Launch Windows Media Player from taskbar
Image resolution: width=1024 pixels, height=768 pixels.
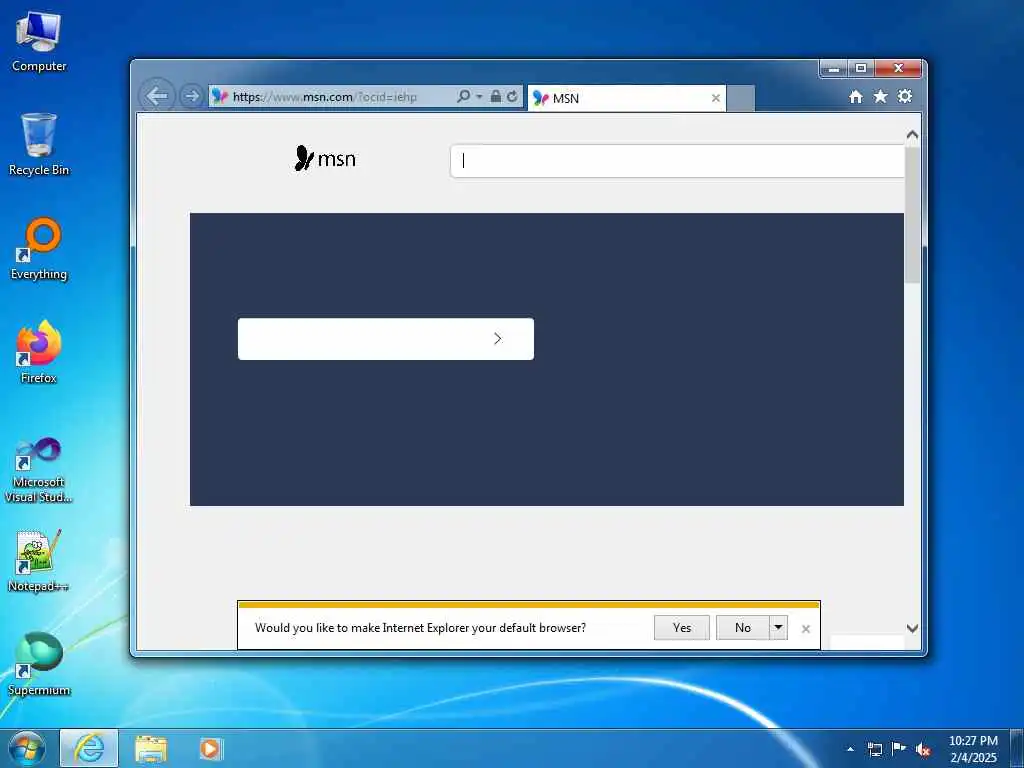pos(210,748)
